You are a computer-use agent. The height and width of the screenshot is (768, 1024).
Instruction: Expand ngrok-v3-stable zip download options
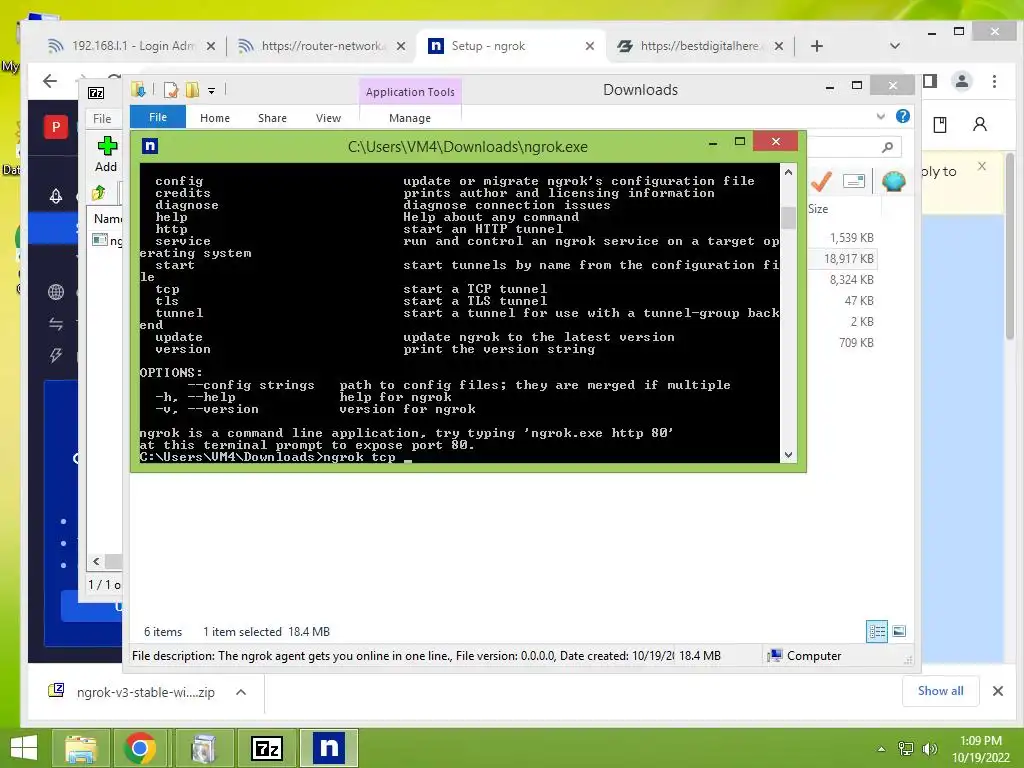coord(241,692)
